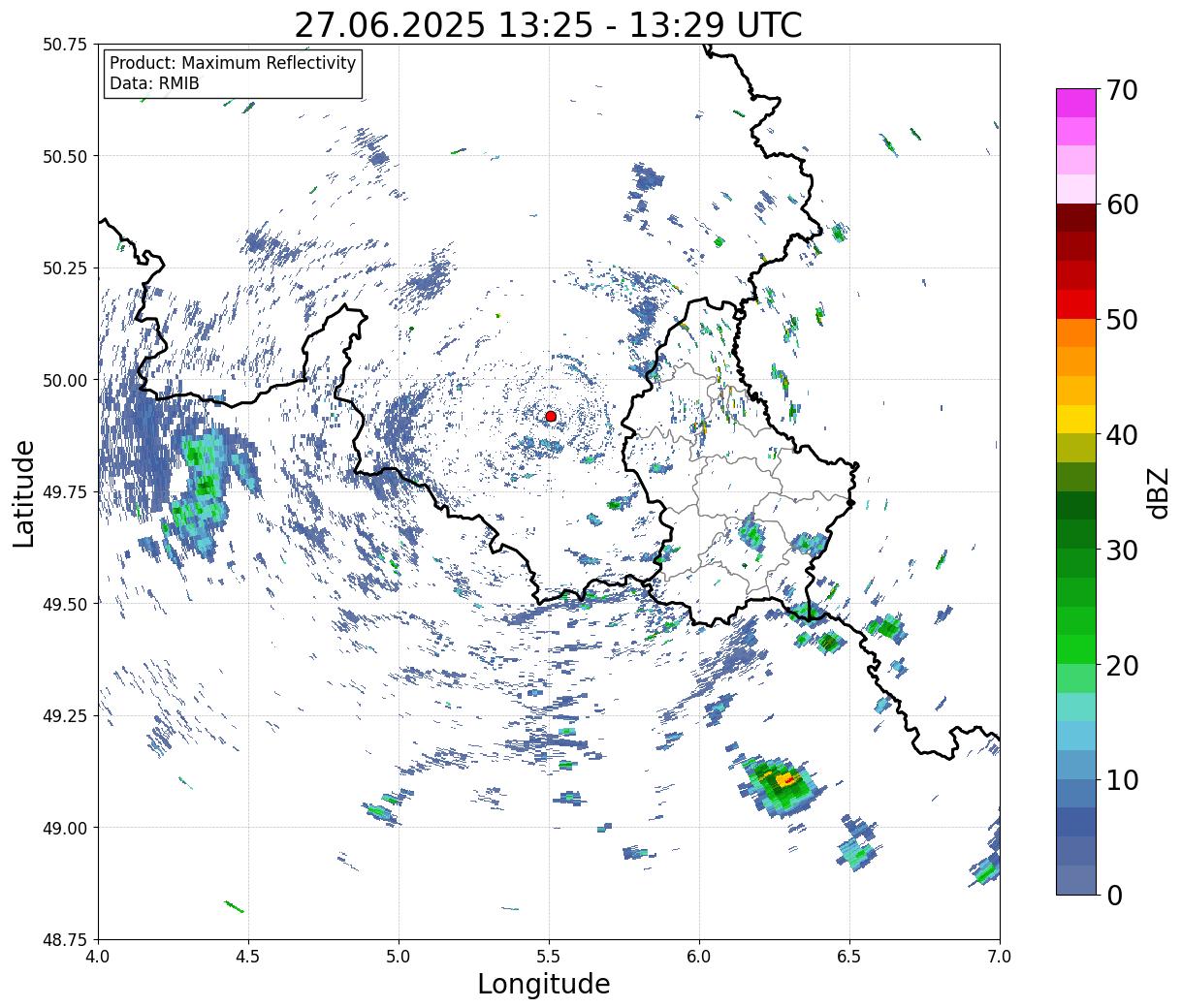Image resolution: width=1182 pixels, height=1008 pixels.
Task: Click the latitude tick label 49.25
Action: 65,716
